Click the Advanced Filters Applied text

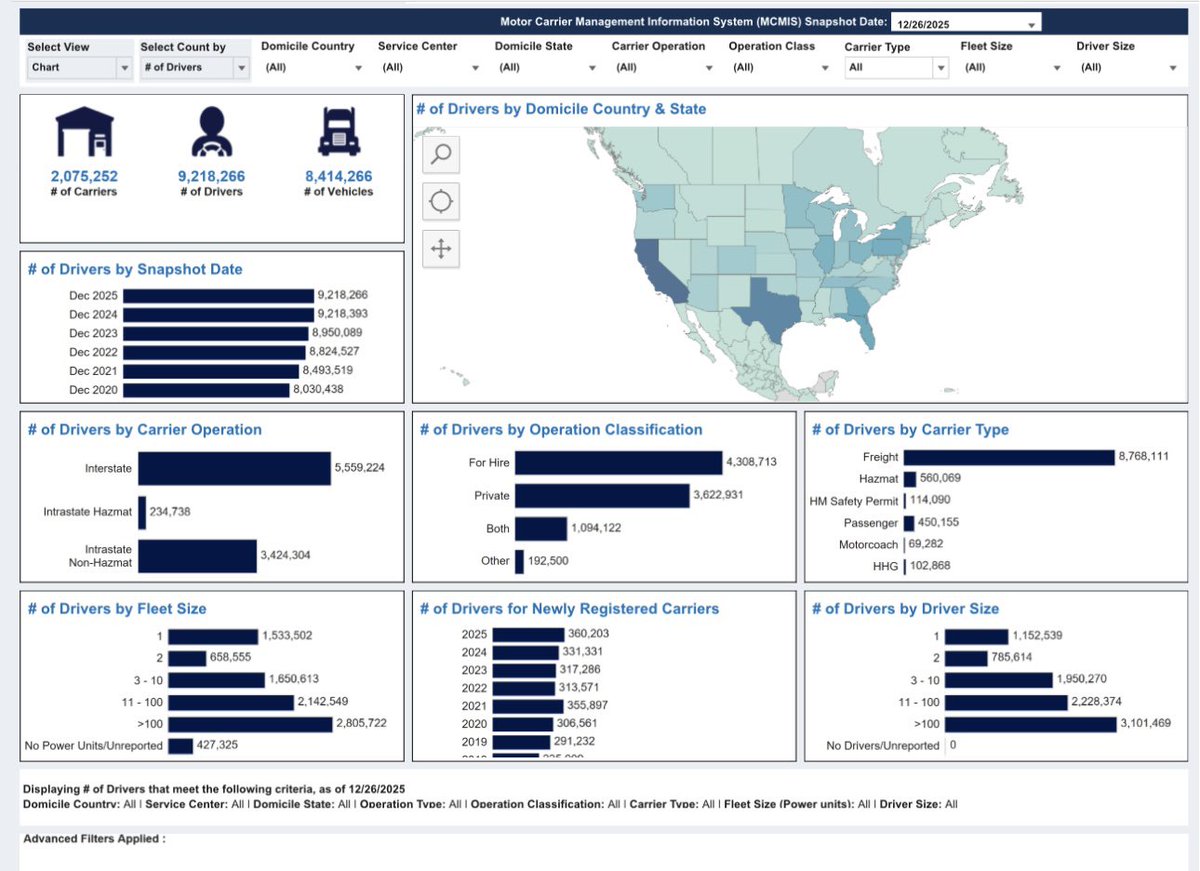pyautogui.click(x=94, y=839)
